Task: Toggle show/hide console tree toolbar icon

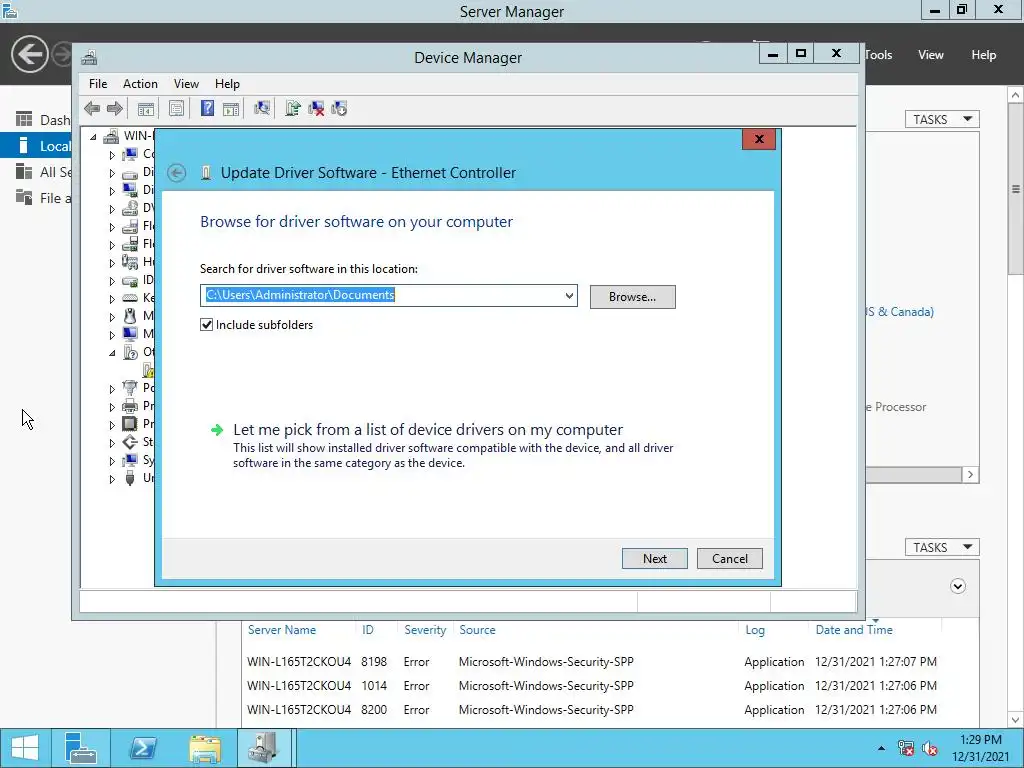Action: point(146,108)
